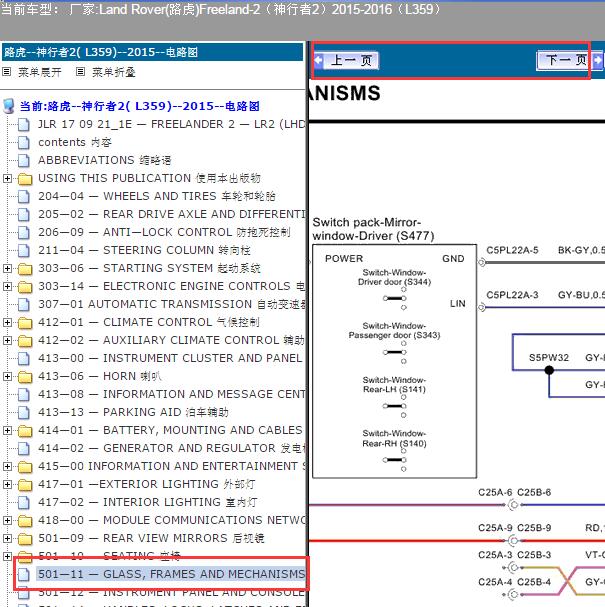Click the 菜单展开 list icon
Image resolution: width=605 pixels, height=607 pixels.
coord(6,72)
